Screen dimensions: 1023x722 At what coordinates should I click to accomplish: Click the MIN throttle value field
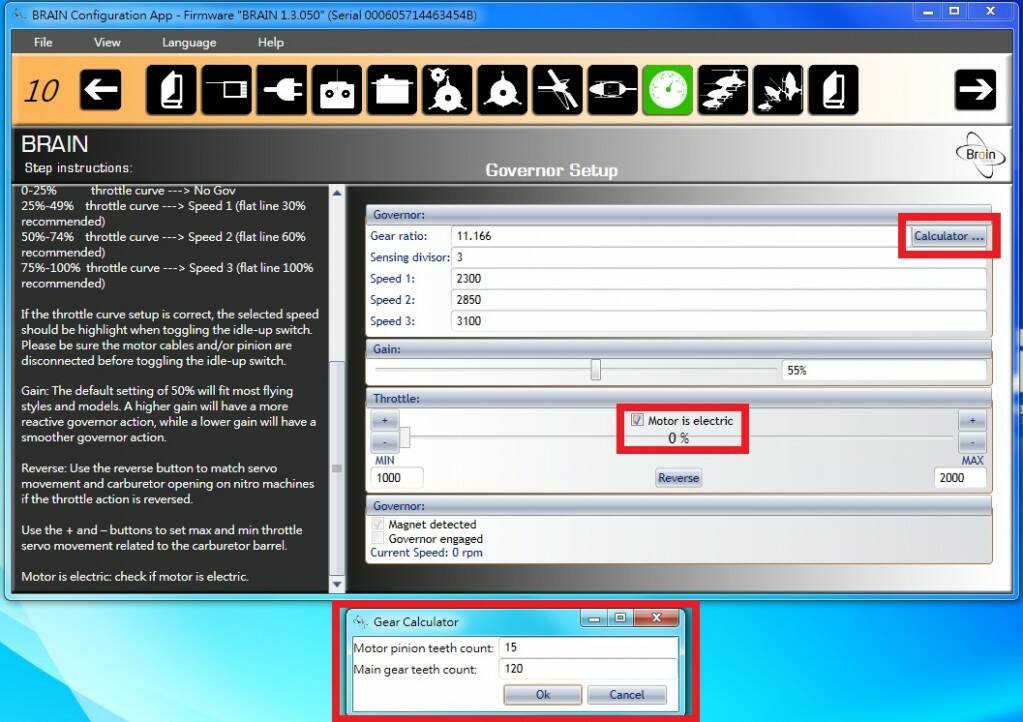[x=397, y=478]
